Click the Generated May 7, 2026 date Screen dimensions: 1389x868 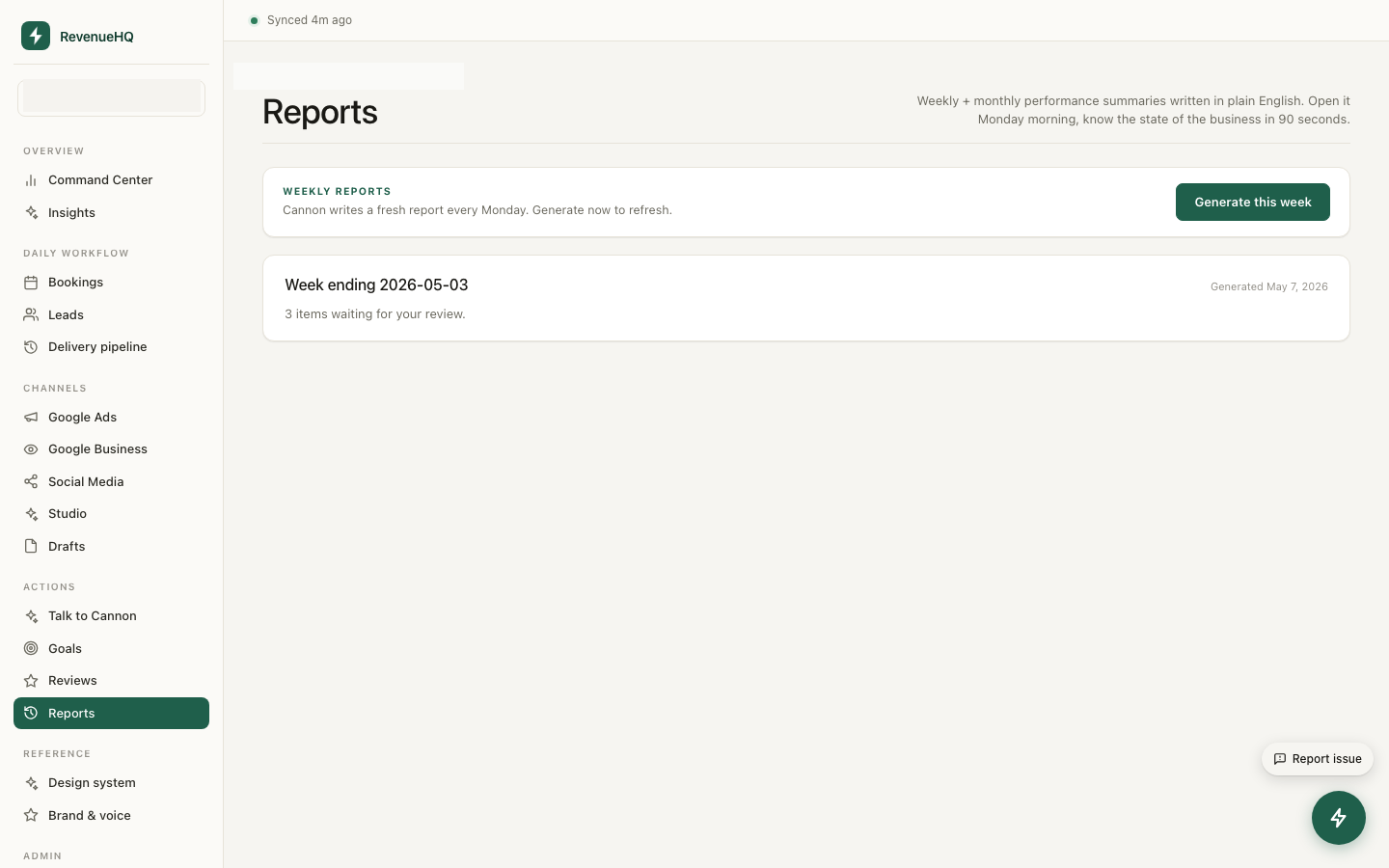pos(1269,286)
